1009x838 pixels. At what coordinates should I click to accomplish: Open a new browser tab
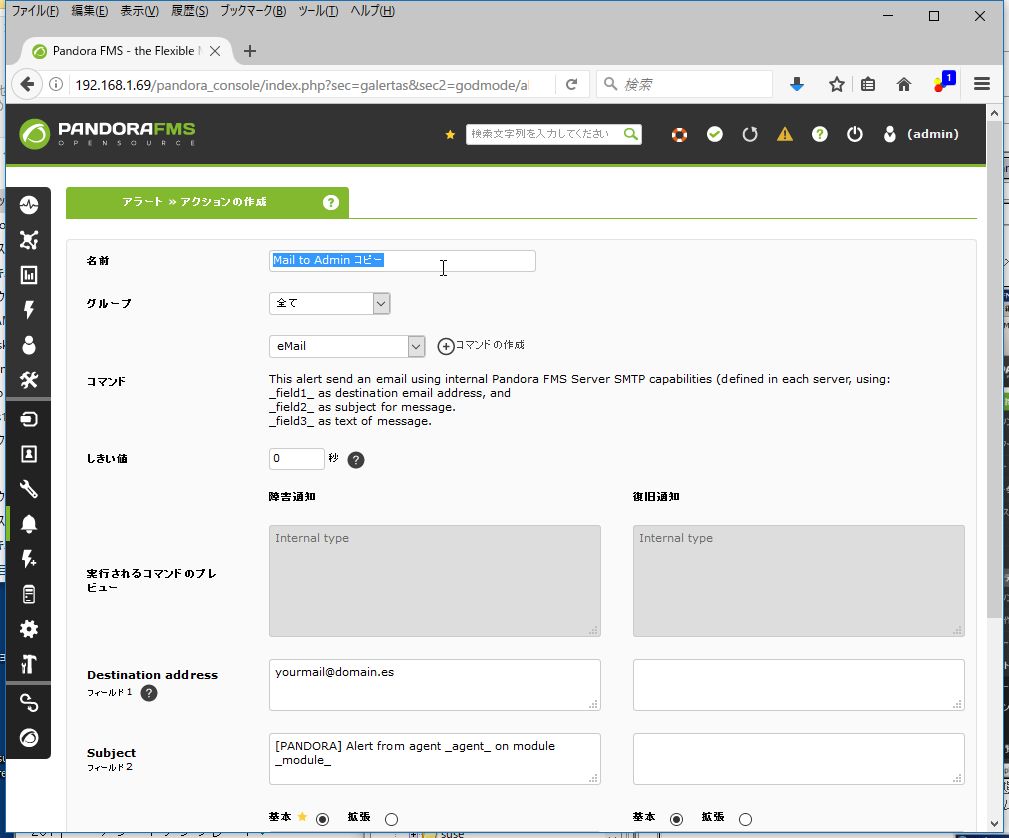click(250, 51)
